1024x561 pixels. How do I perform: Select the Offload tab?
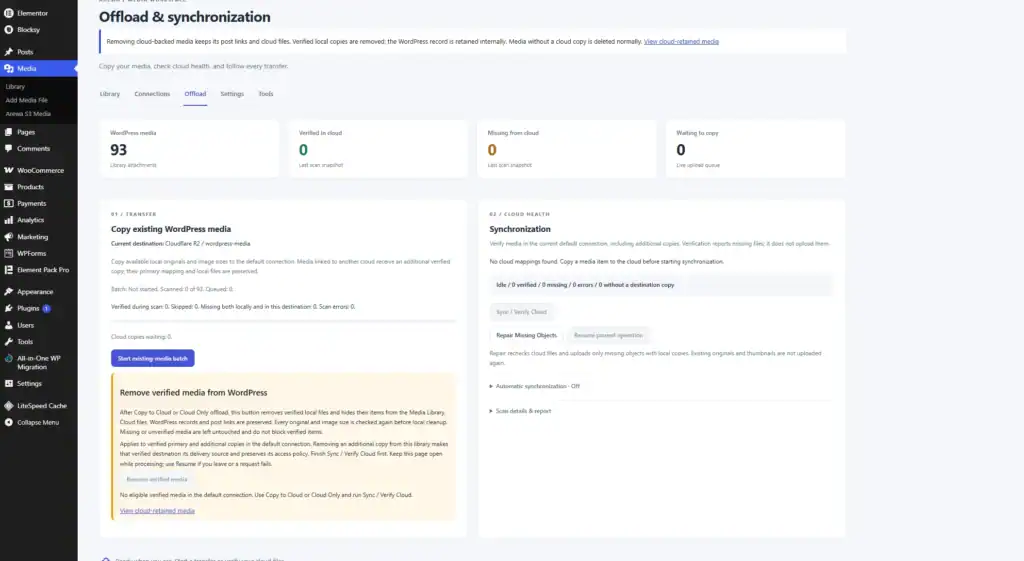195,93
